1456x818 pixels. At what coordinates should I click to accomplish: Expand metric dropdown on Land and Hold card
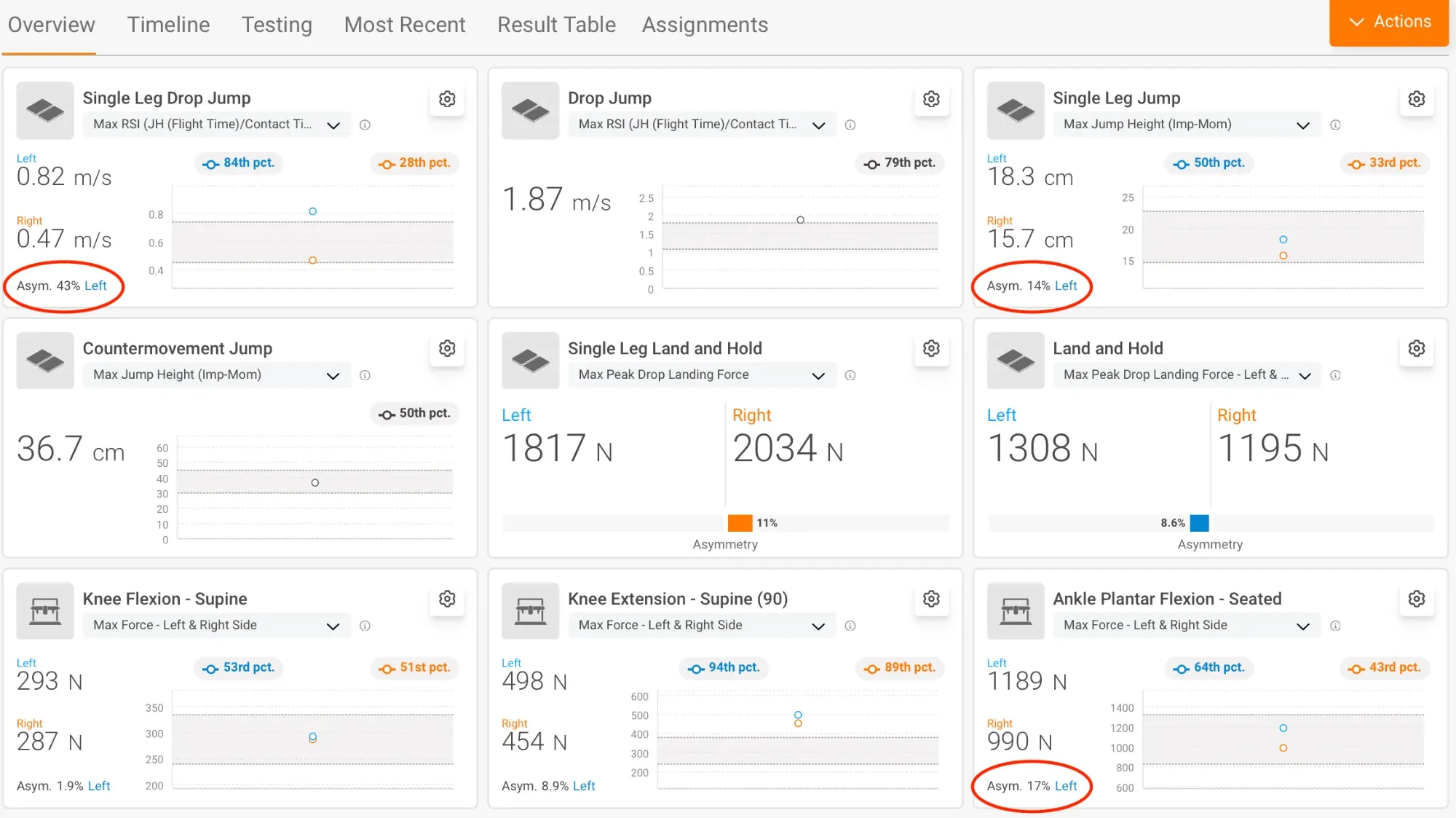click(1187, 375)
